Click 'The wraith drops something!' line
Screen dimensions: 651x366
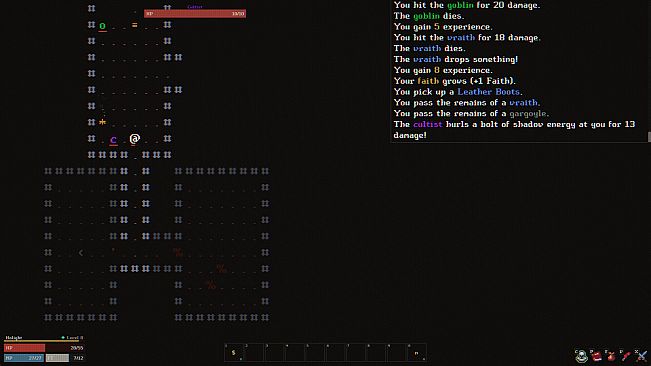[456, 59]
